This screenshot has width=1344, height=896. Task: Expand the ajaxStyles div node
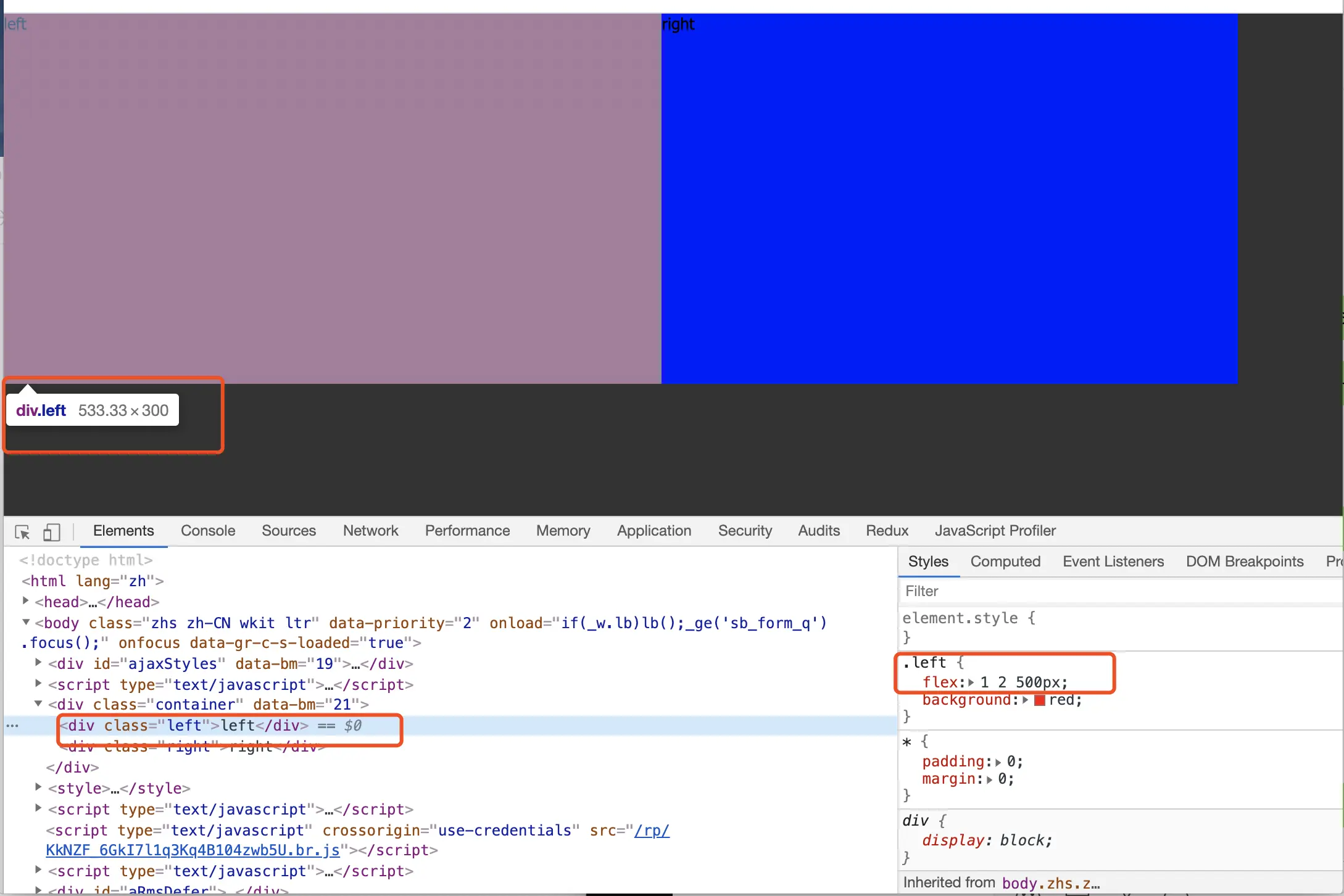tap(38, 663)
